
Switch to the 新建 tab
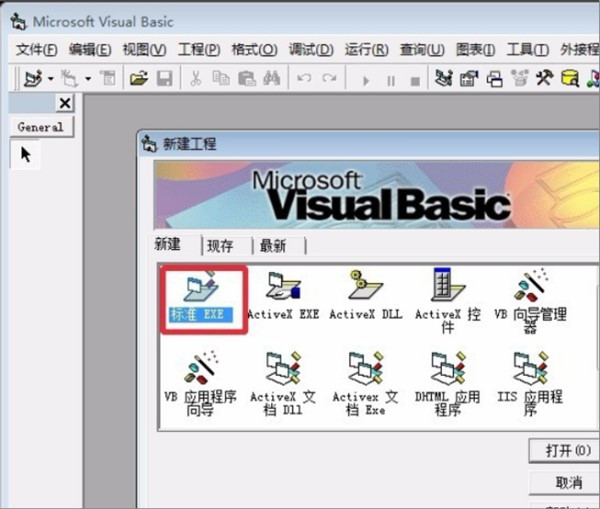click(x=168, y=244)
